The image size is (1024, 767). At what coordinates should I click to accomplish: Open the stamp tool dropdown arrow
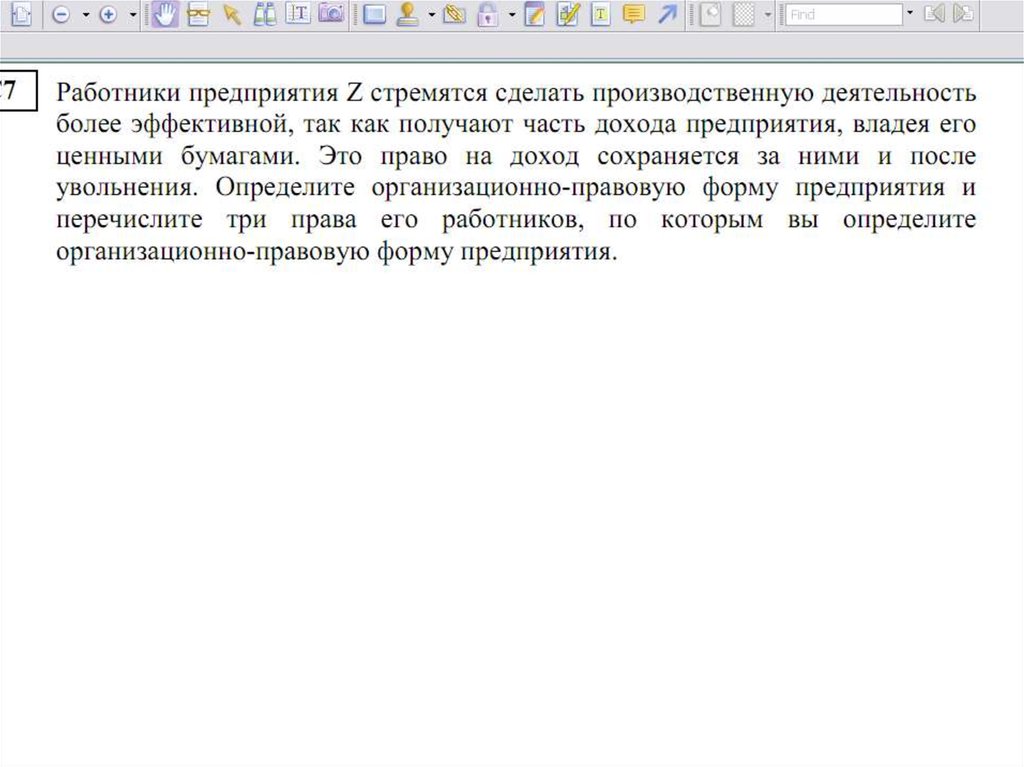tap(432, 14)
